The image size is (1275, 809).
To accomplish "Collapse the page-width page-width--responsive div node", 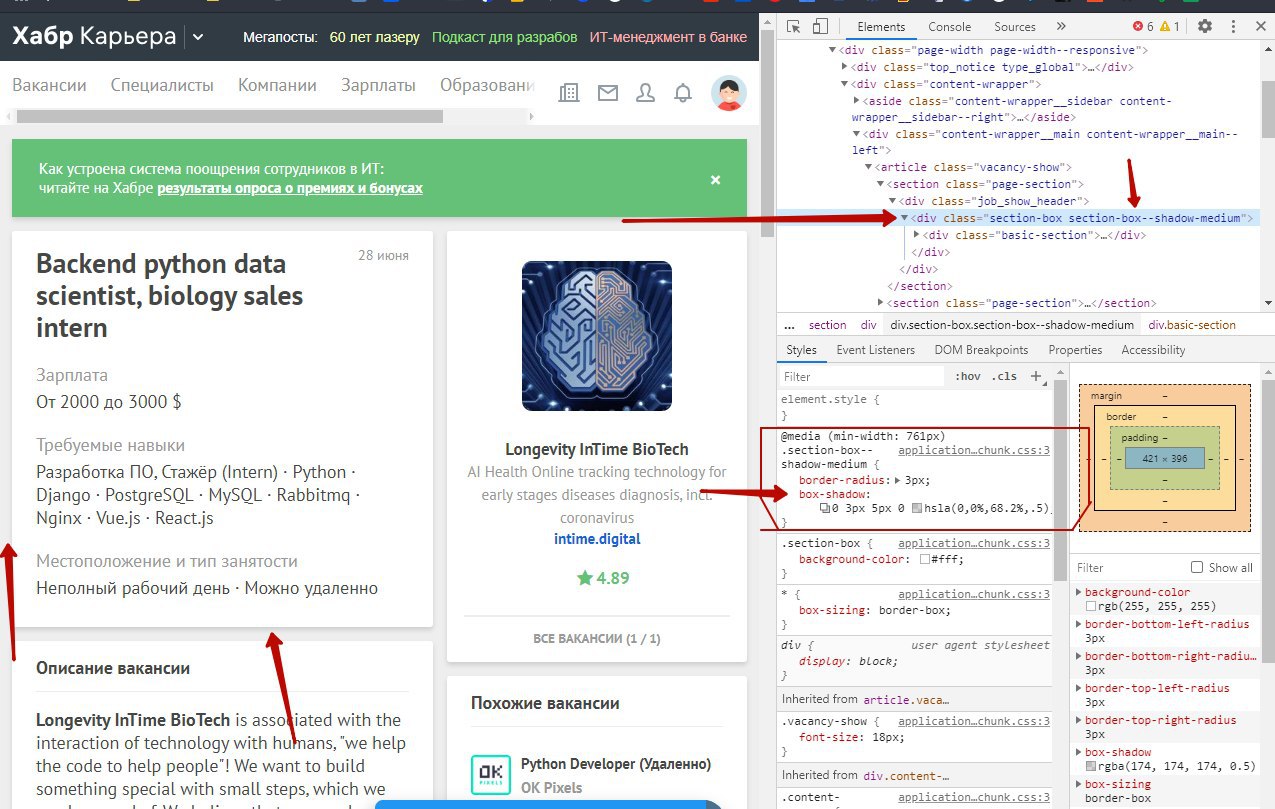I will [x=832, y=50].
